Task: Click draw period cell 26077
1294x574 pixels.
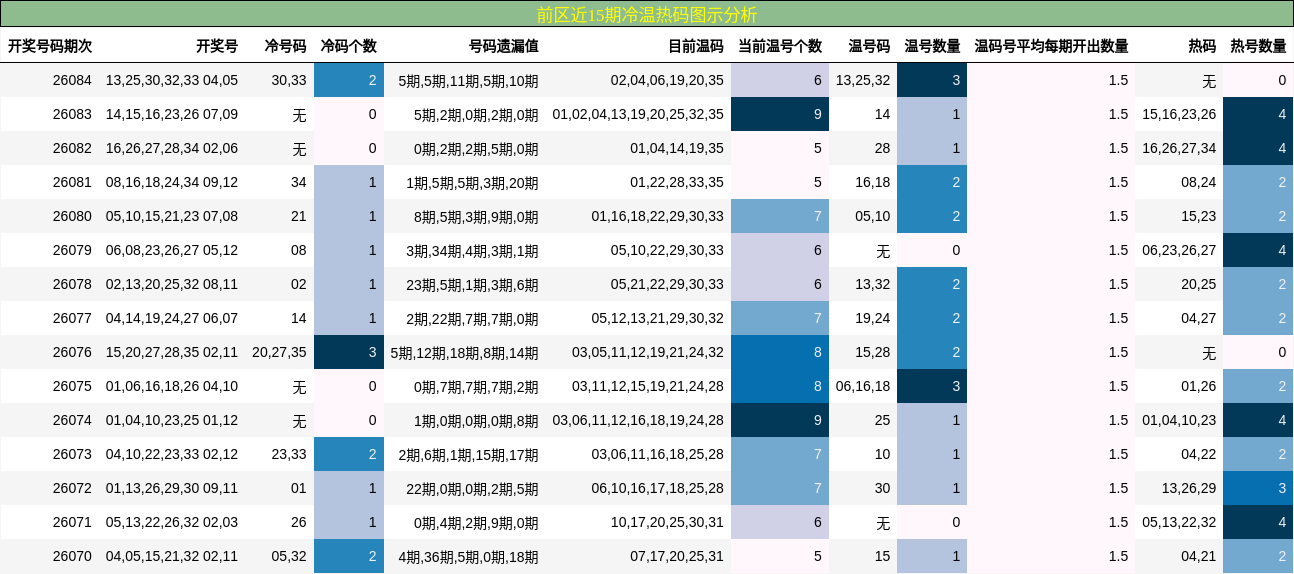Action: pos(72,318)
